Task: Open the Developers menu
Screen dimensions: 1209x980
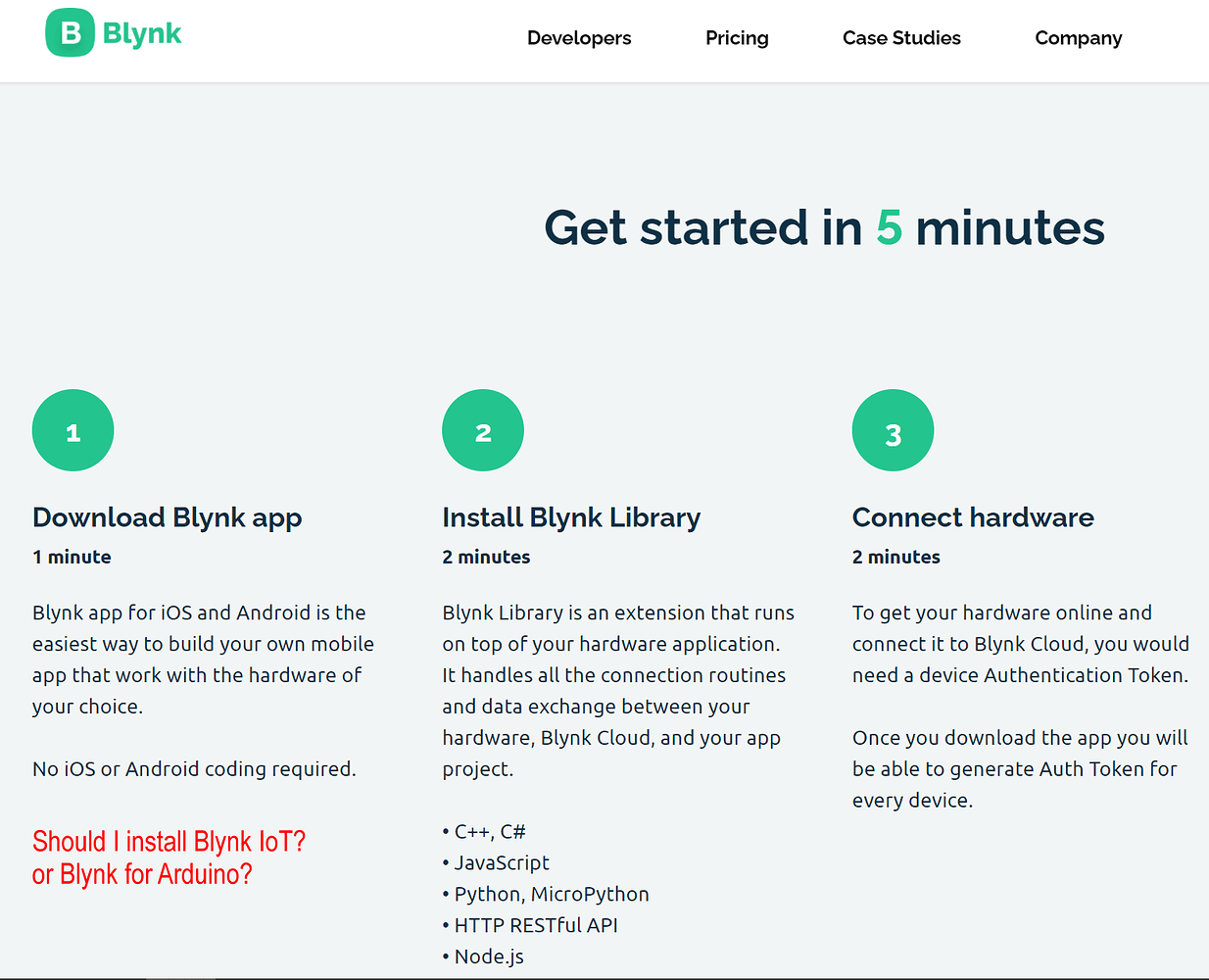Action: click(x=578, y=38)
